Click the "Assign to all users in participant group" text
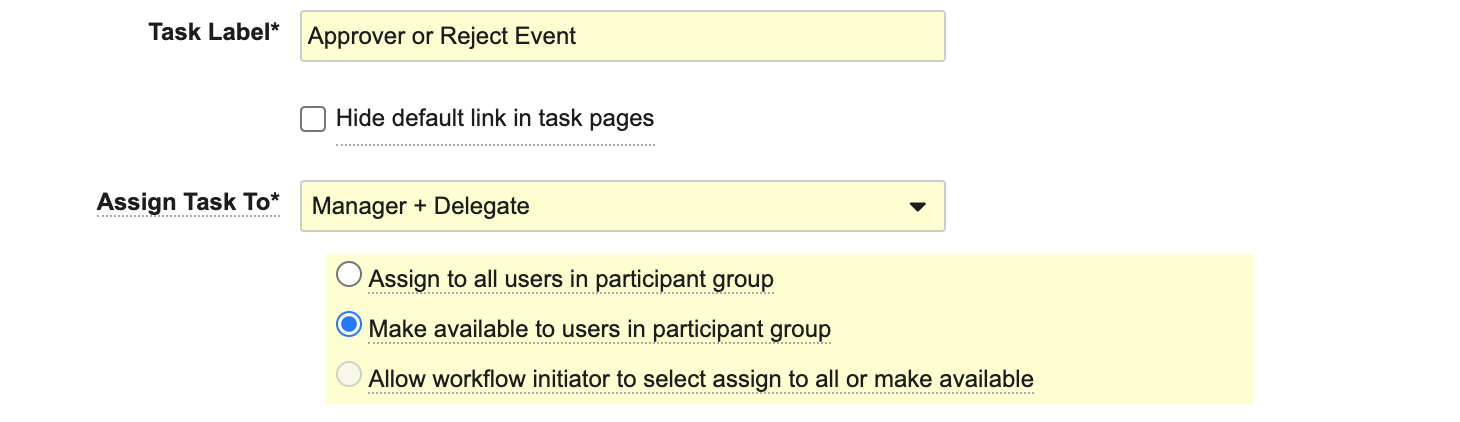The image size is (1460, 422). (x=571, y=278)
